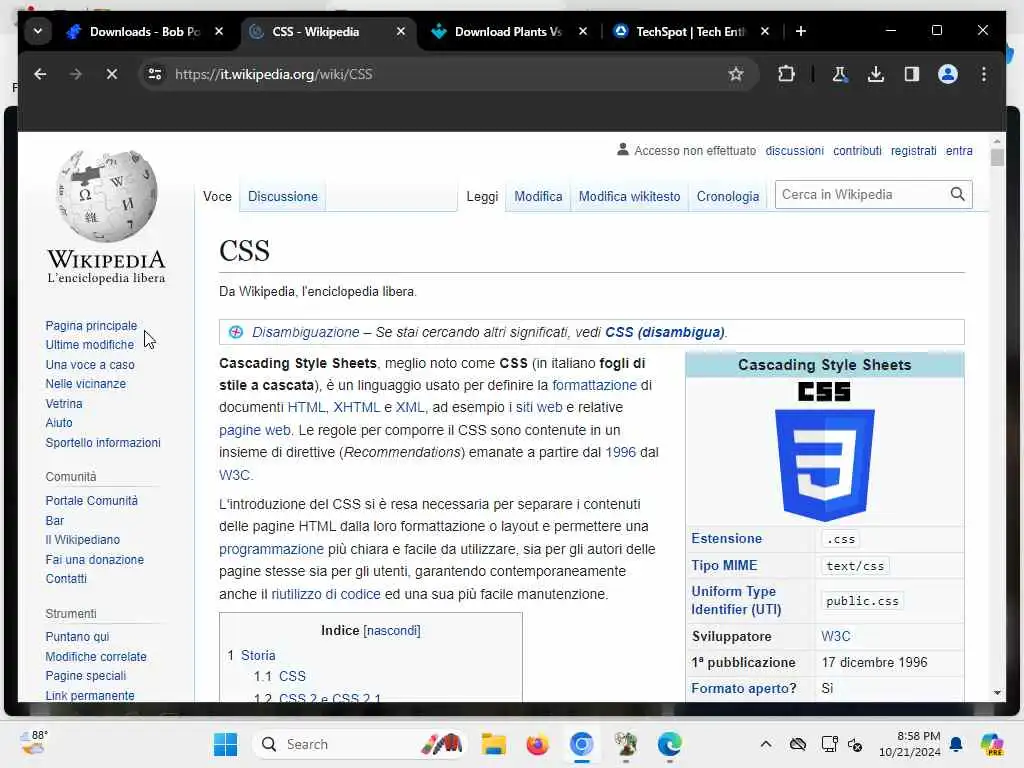Screen dimensions: 1024x768
Task: Close the CSS - Wikipedia tab
Action: click(x=401, y=31)
